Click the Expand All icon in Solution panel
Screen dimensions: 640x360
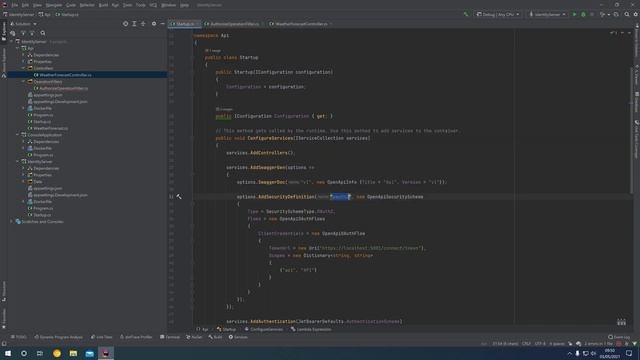pos(134,24)
